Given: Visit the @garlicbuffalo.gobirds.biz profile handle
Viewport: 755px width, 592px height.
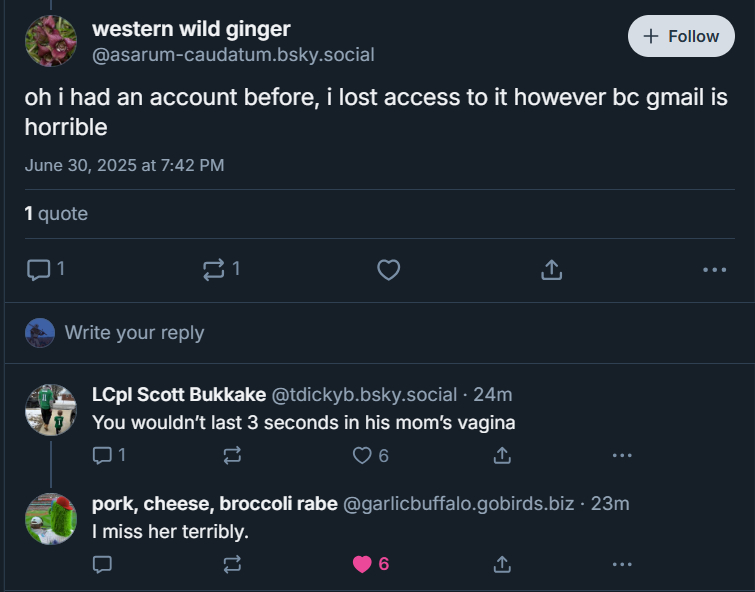Looking at the screenshot, I should (x=458, y=503).
